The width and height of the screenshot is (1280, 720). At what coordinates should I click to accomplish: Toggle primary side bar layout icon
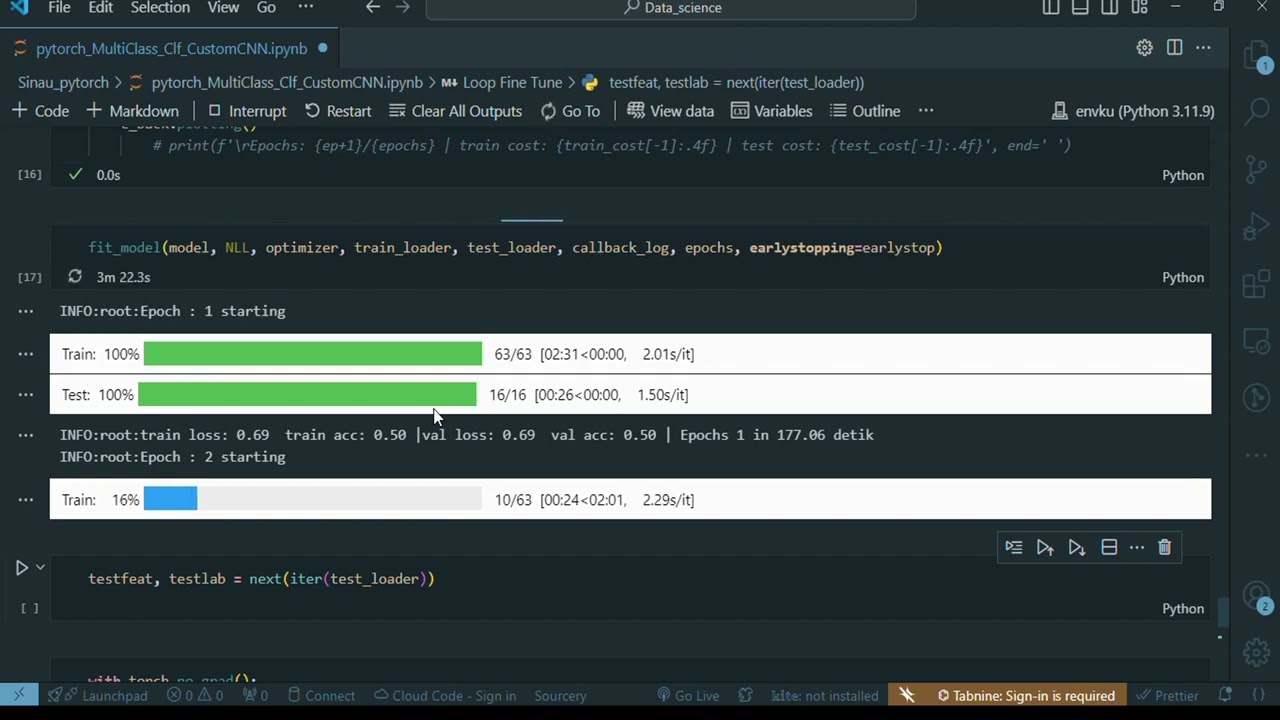click(x=1050, y=8)
